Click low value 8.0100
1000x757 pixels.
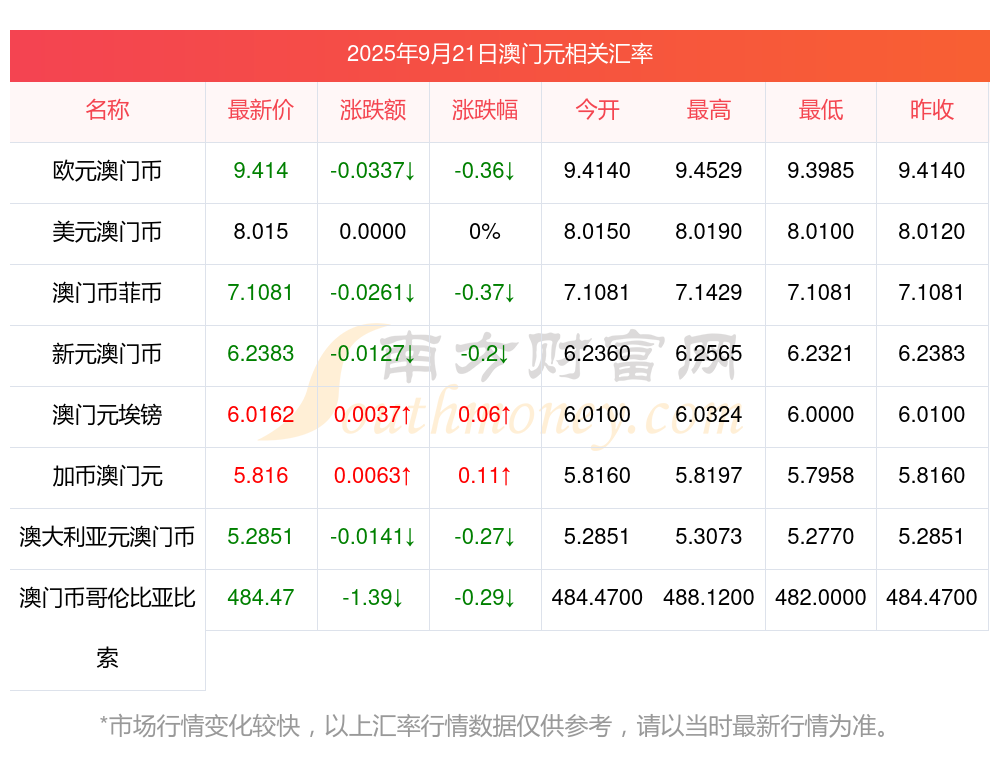point(821,232)
